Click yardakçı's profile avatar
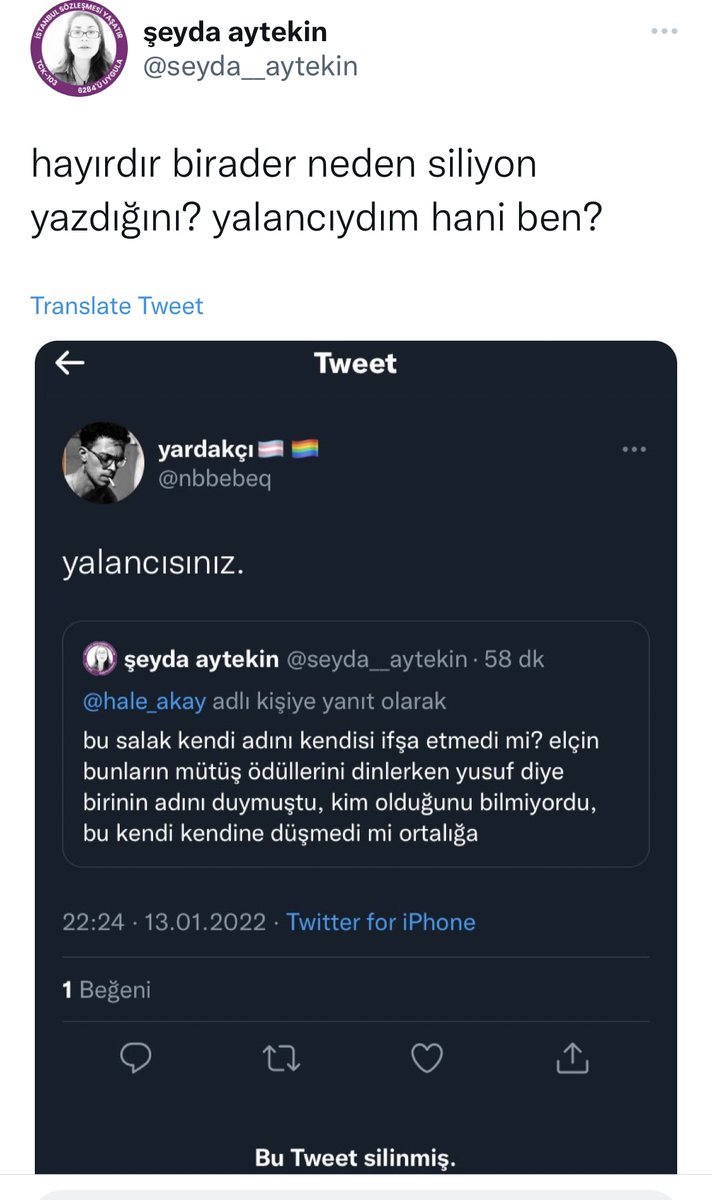 point(104,463)
